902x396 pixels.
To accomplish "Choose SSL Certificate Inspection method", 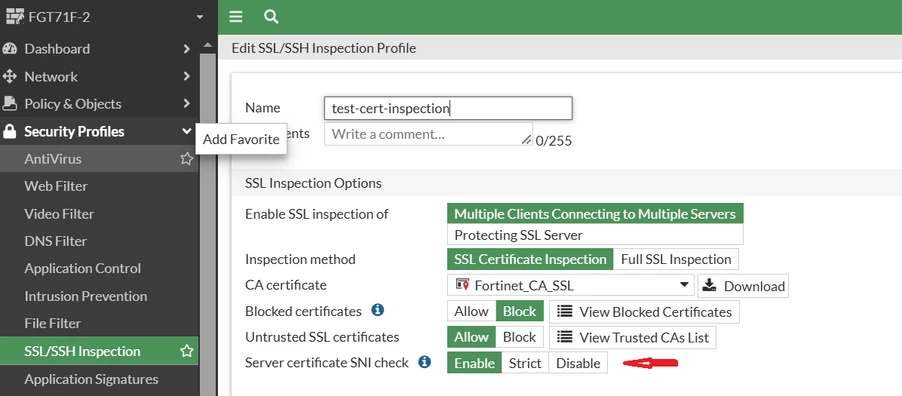I will 530,259.
